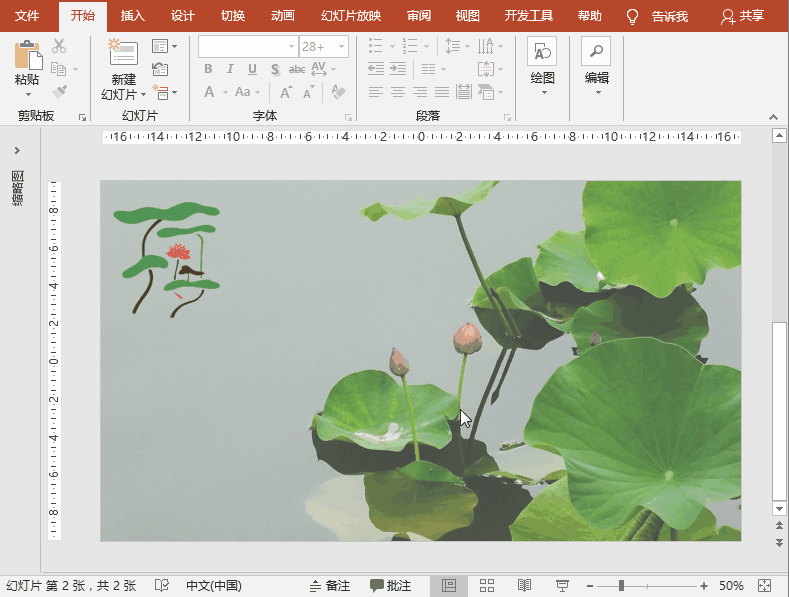Click the 共享 share button
Screen dimensions: 789x597
[743, 16]
